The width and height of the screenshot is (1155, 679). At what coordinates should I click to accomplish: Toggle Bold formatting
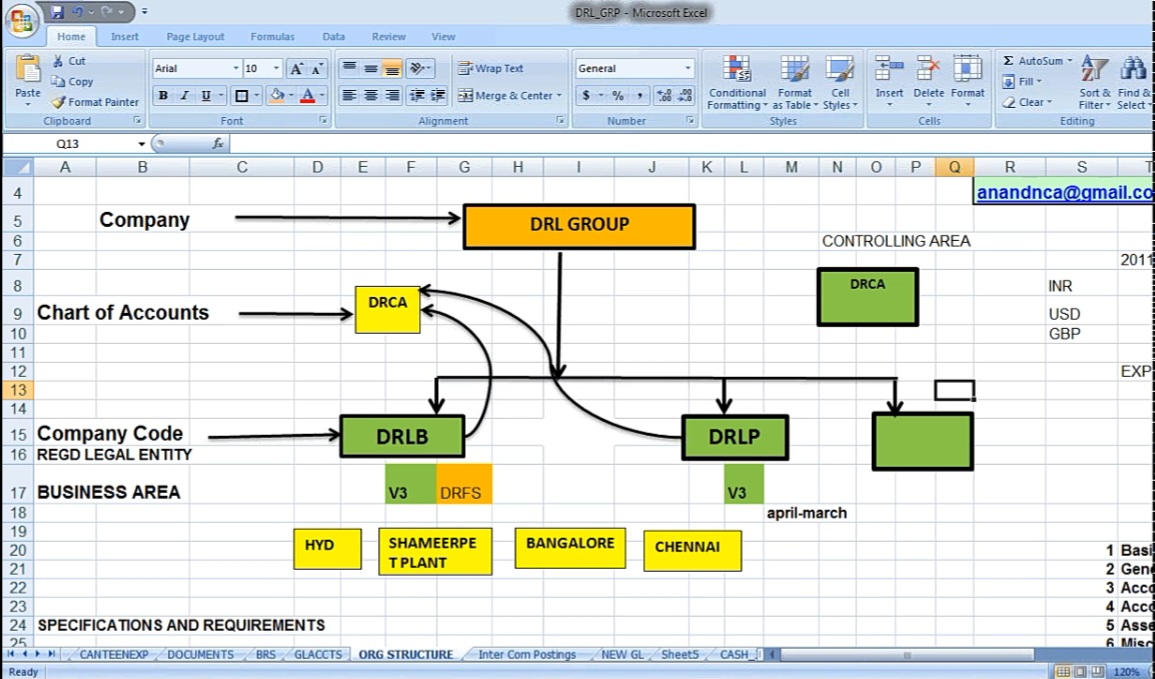[163, 96]
